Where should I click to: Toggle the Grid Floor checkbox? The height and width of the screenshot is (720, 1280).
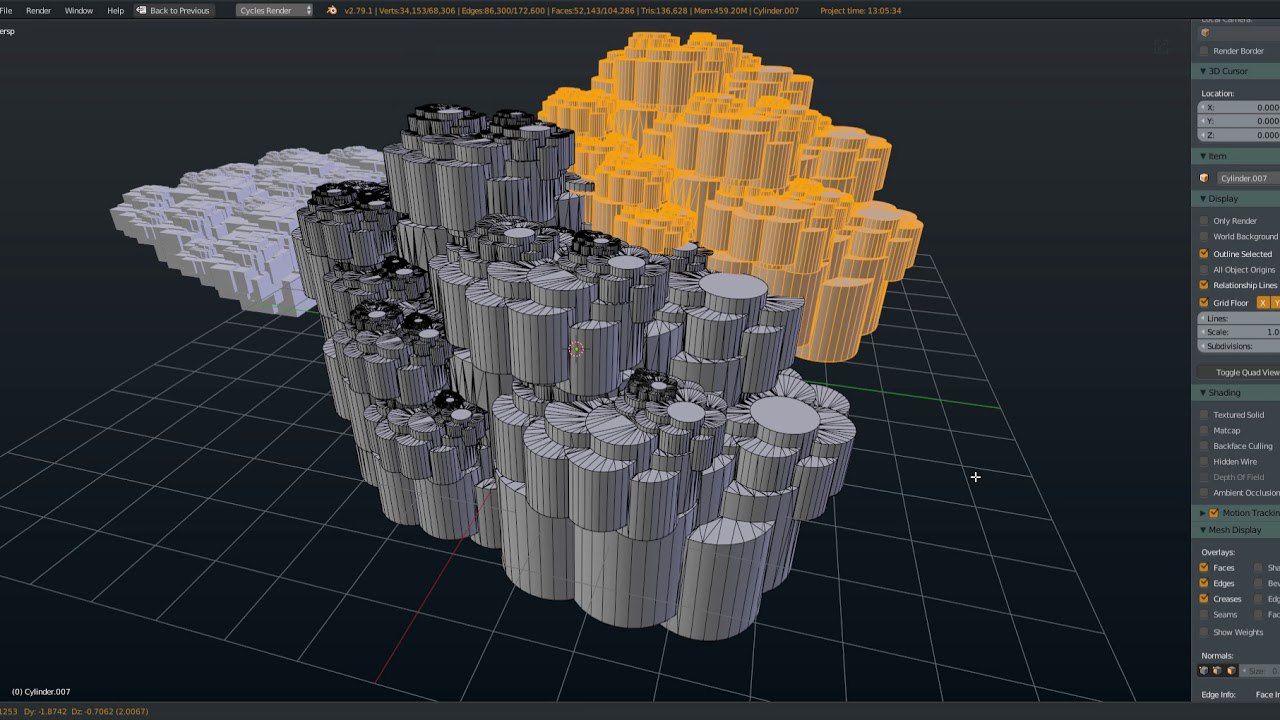coord(1204,303)
